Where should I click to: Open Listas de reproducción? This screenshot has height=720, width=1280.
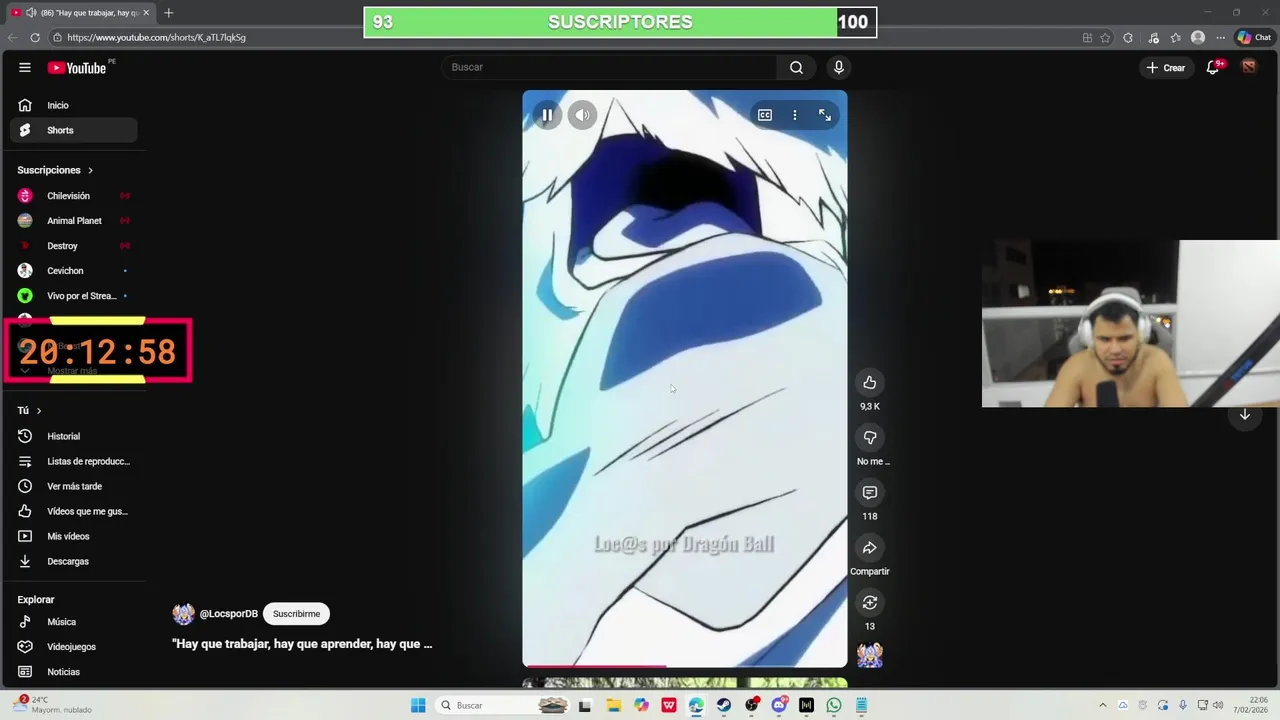pos(74,461)
